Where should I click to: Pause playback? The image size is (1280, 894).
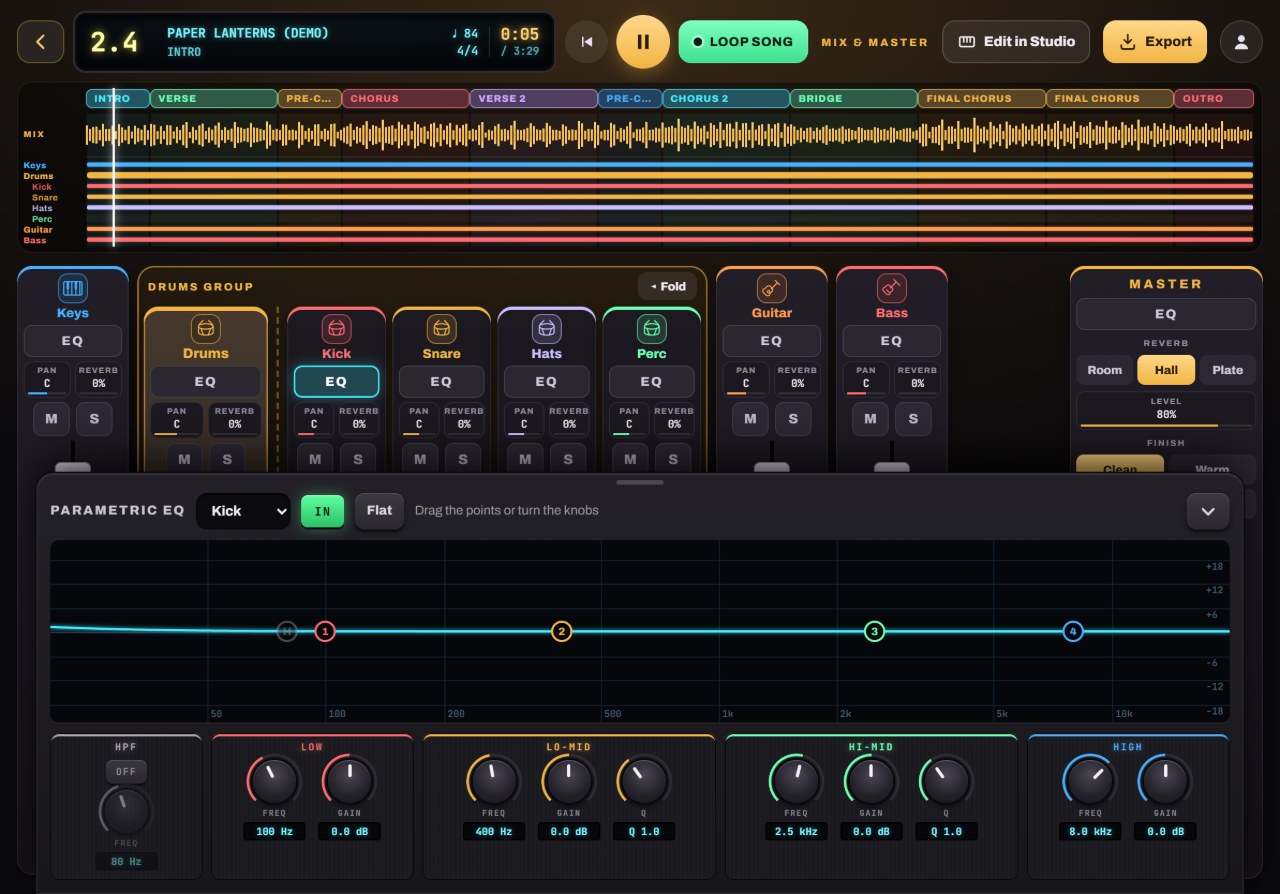click(643, 42)
